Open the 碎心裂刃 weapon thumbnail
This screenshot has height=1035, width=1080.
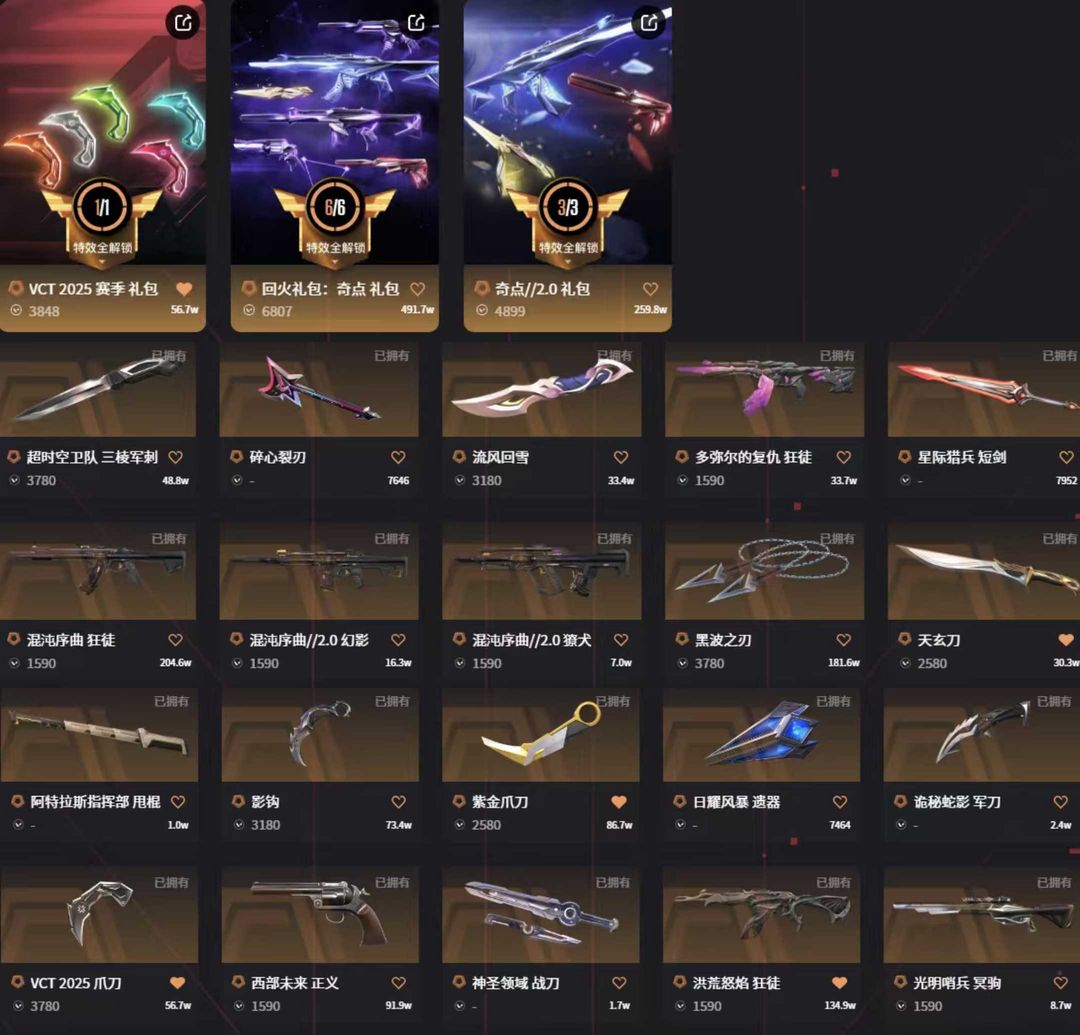(x=319, y=390)
